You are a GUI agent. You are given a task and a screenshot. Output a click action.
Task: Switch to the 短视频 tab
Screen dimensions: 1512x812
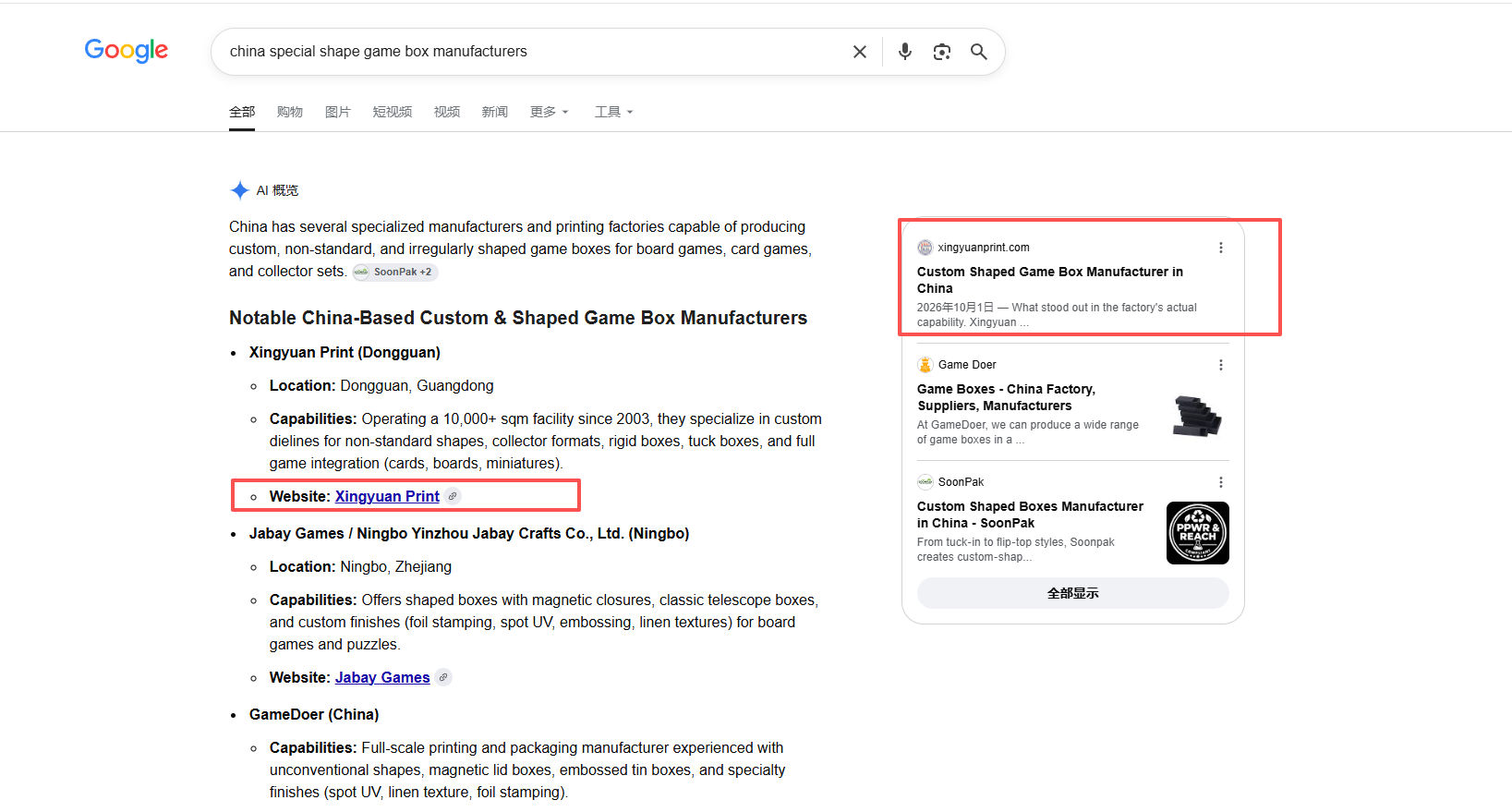(x=393, y=112)
